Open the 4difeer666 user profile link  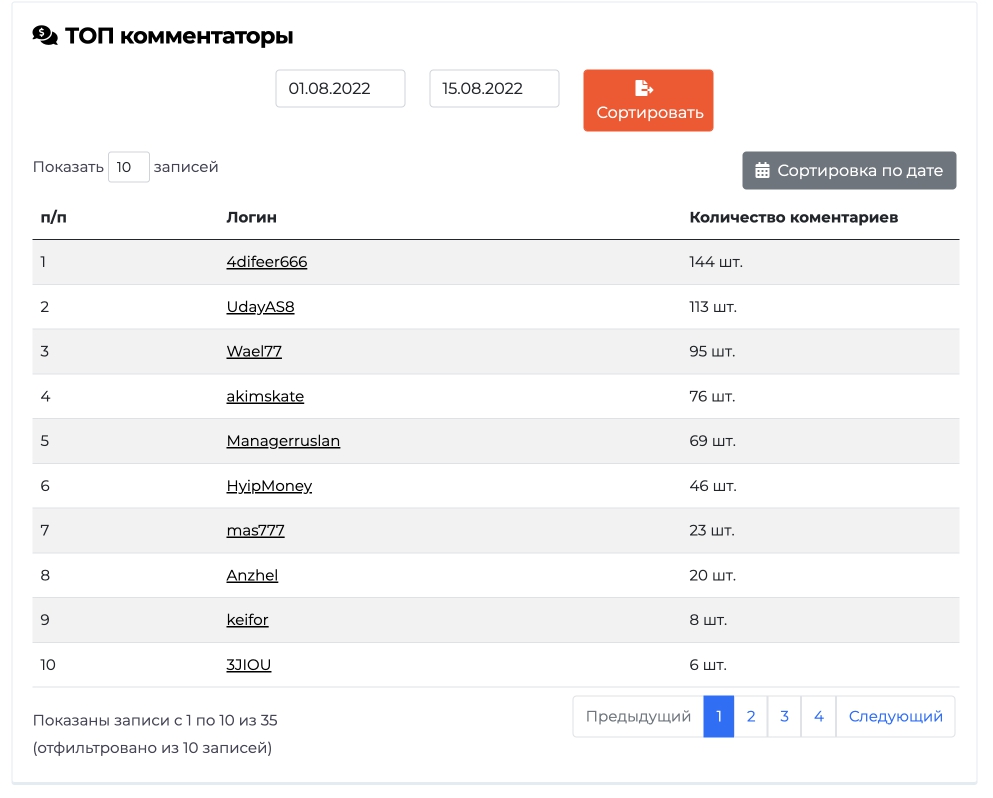[x=267, y=262]
